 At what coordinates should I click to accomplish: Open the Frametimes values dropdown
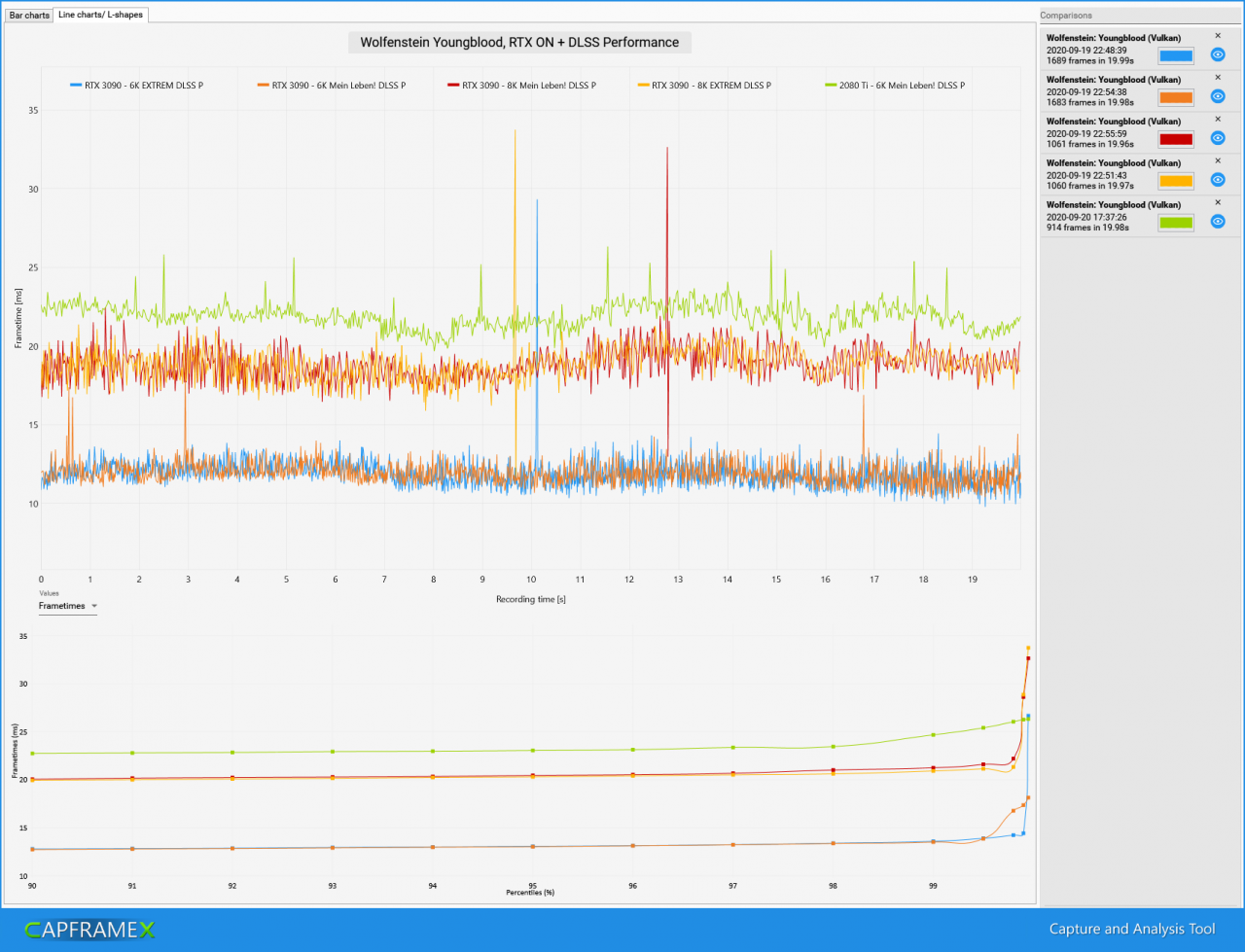click(67, 606)
